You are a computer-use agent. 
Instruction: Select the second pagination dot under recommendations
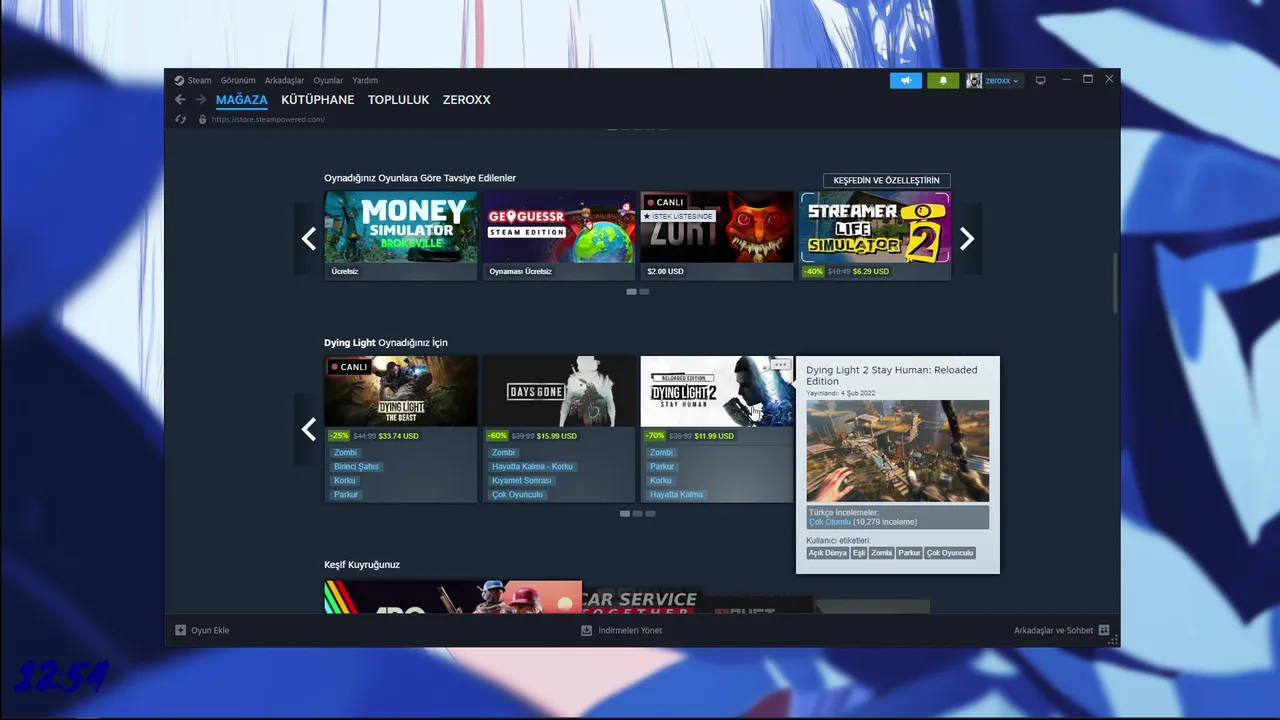tap(644, 291)
